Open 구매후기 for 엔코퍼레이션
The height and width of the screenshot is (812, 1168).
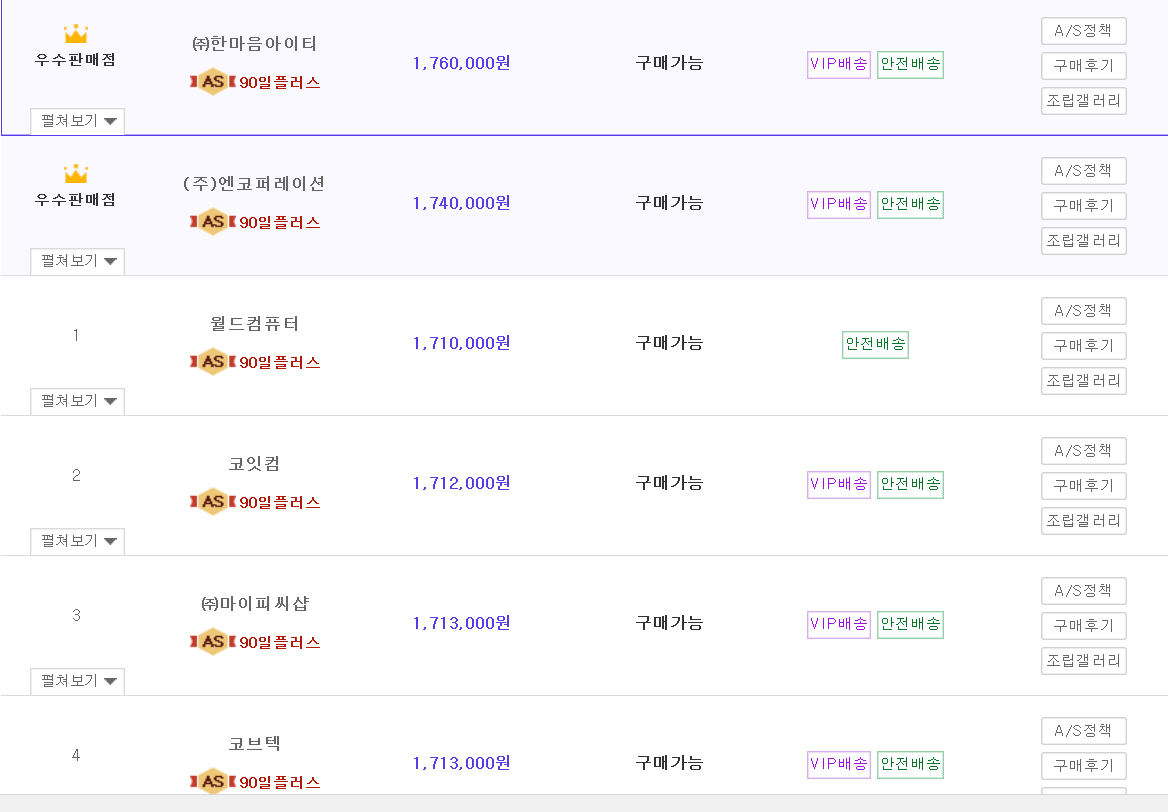click(x=1084, y=206)
